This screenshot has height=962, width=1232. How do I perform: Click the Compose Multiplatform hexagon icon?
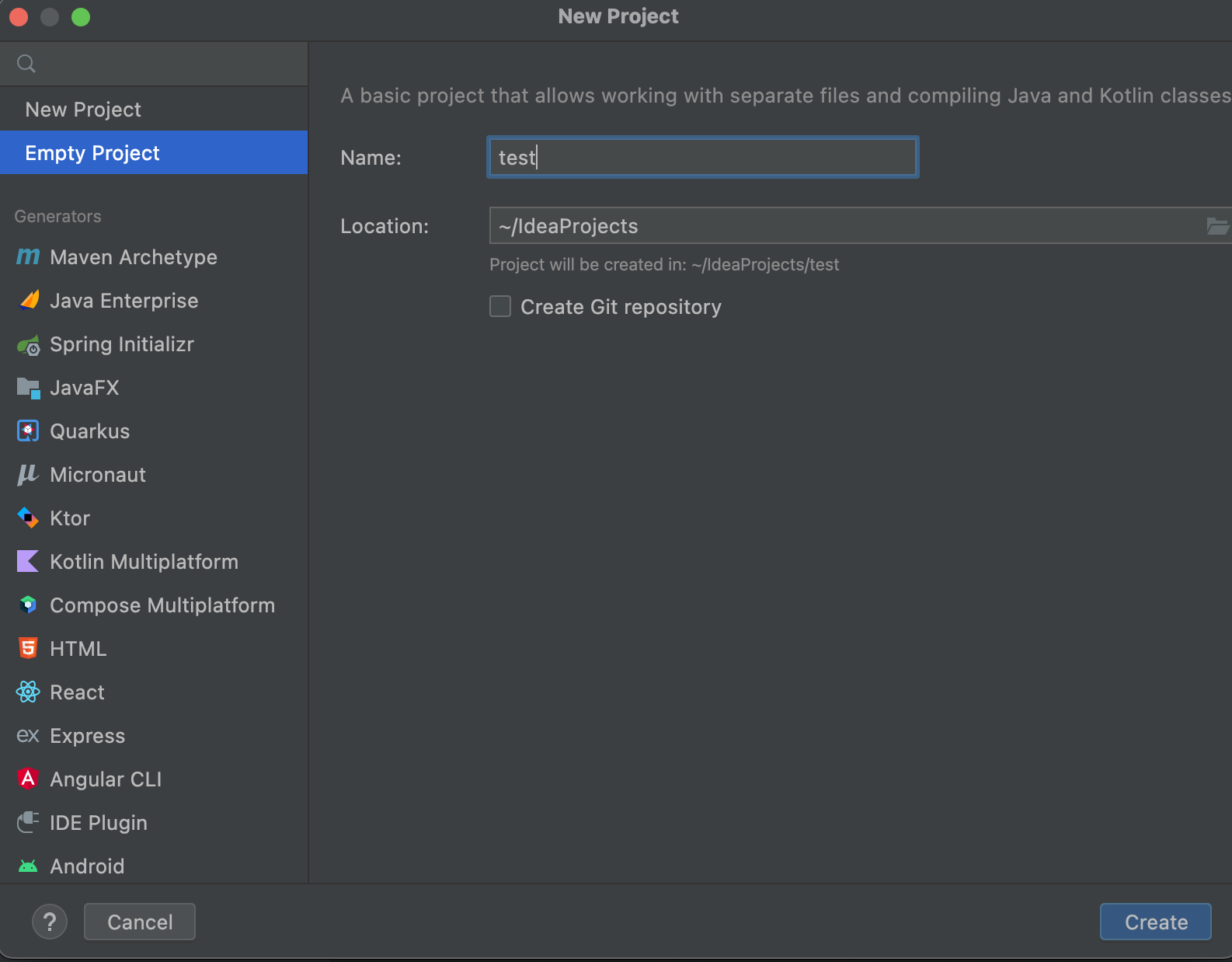tap(28, 605)
